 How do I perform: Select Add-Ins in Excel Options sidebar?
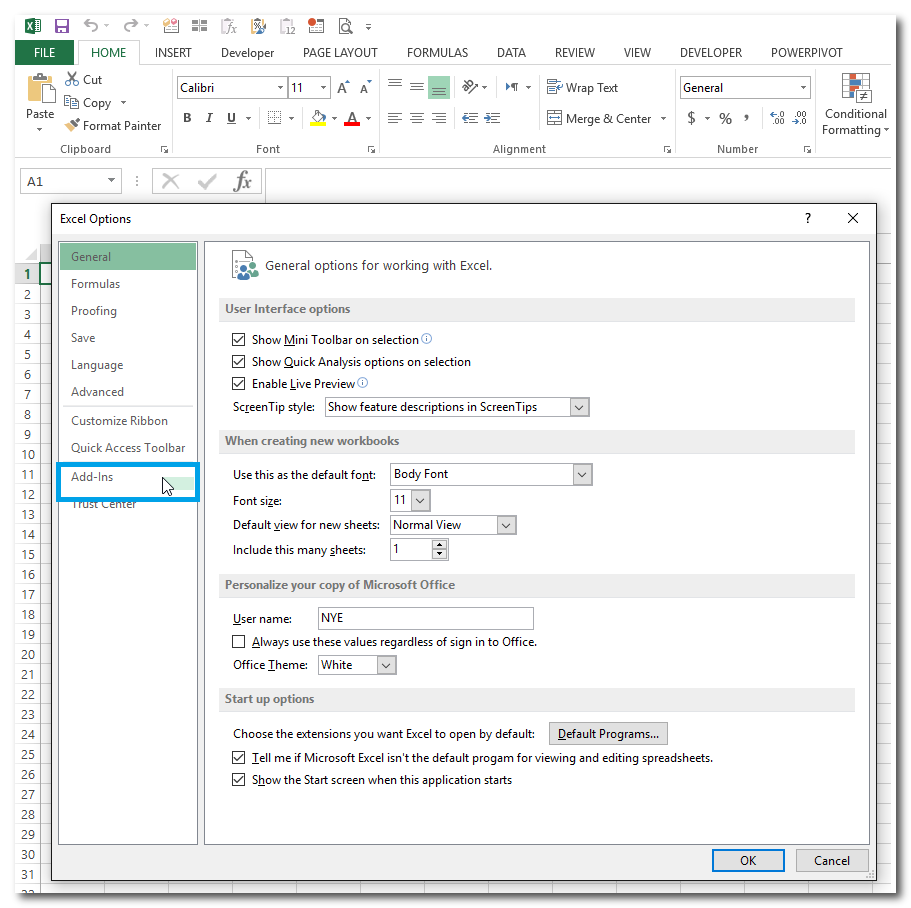click(x=92, y=477)
